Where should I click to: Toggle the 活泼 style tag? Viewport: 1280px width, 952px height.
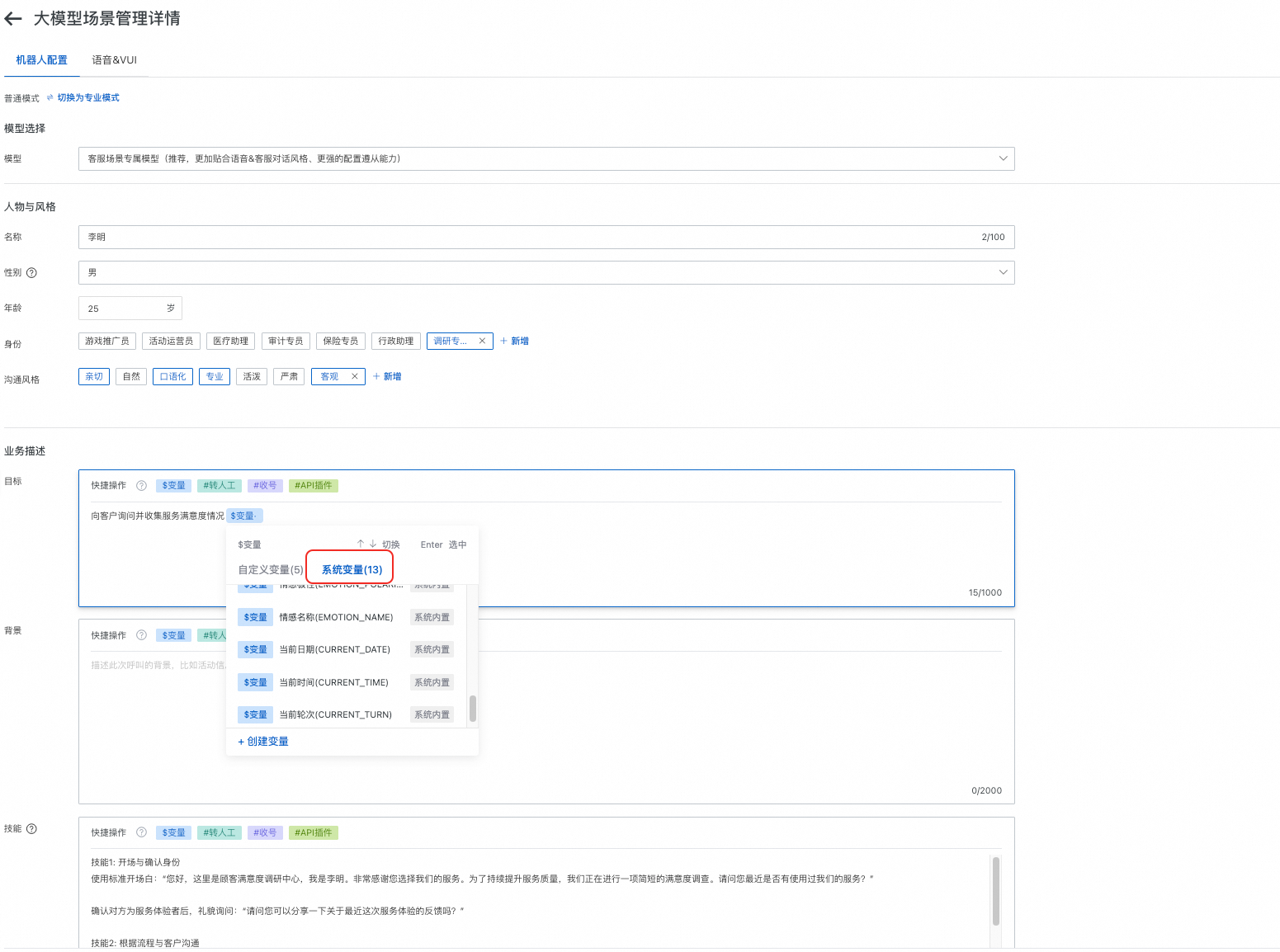252,376
